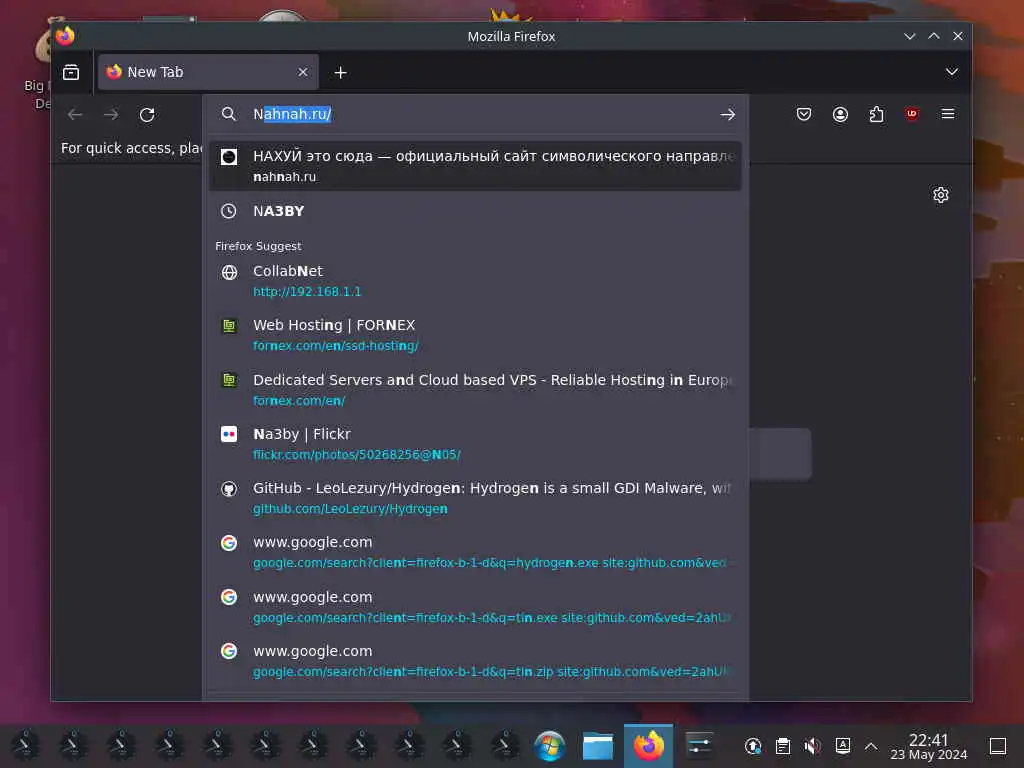This screenshot has height=768, width=1024.
Task: Click the GitHub favicon in suggestions
Action: coord(229,488)
